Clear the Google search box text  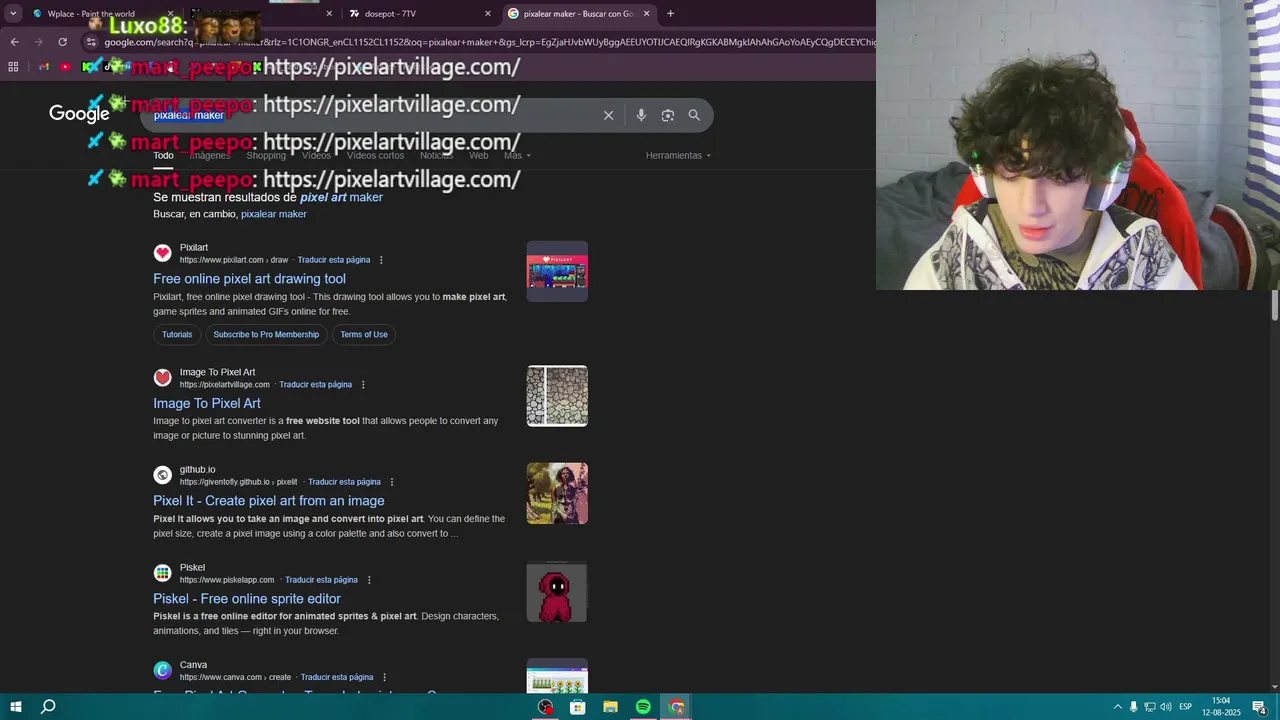pyautogui.click(x=608, y=115)
